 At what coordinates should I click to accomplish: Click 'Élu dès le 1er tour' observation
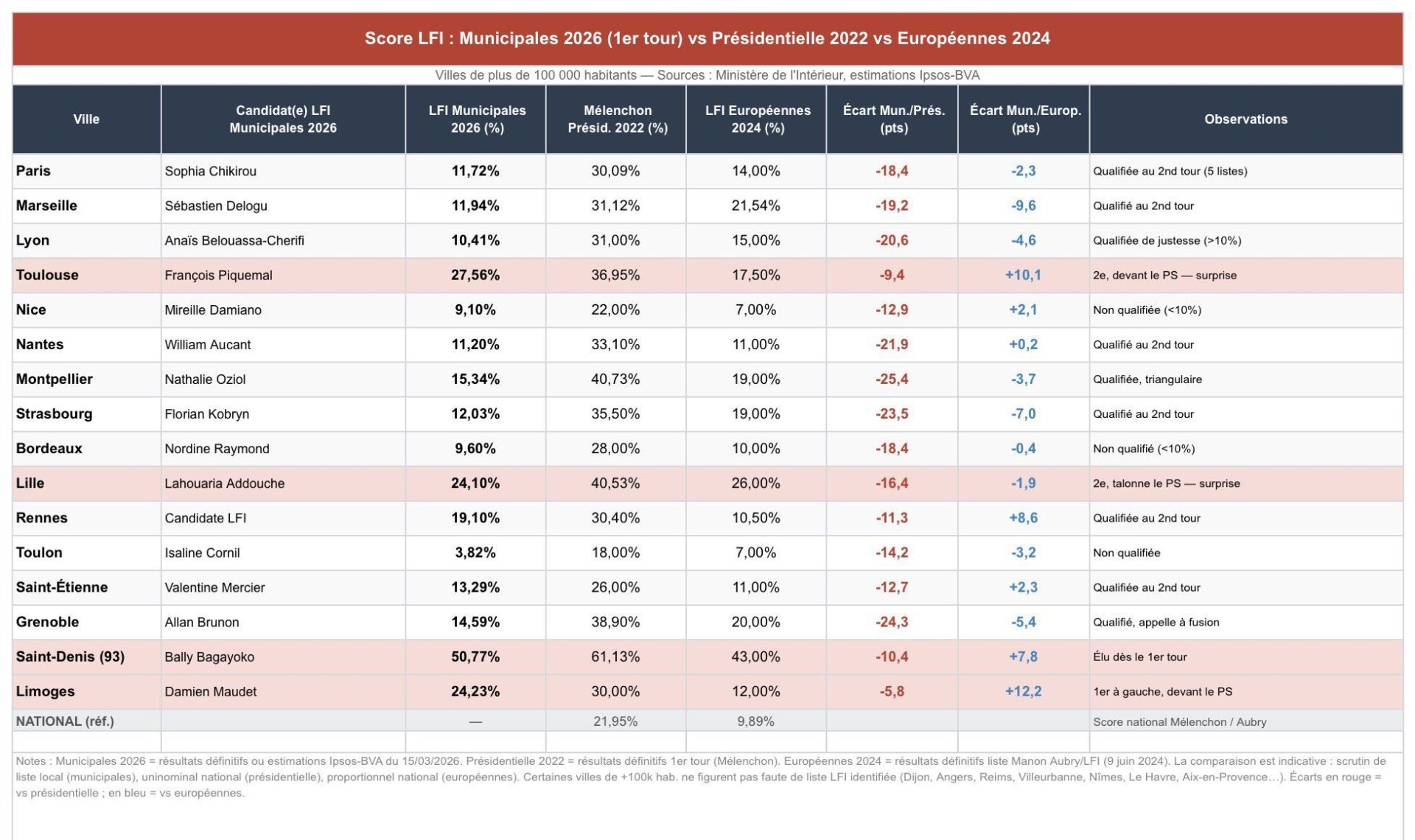pos(1139,657)
